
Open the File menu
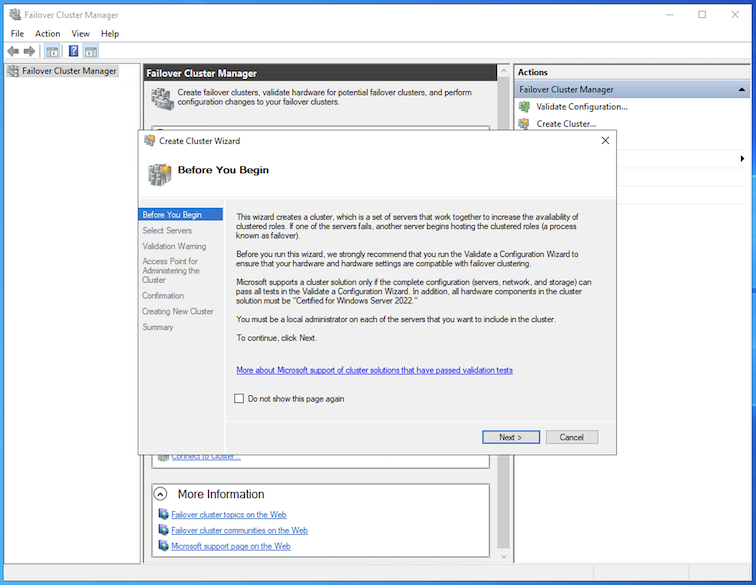click(x=17, y=34)
